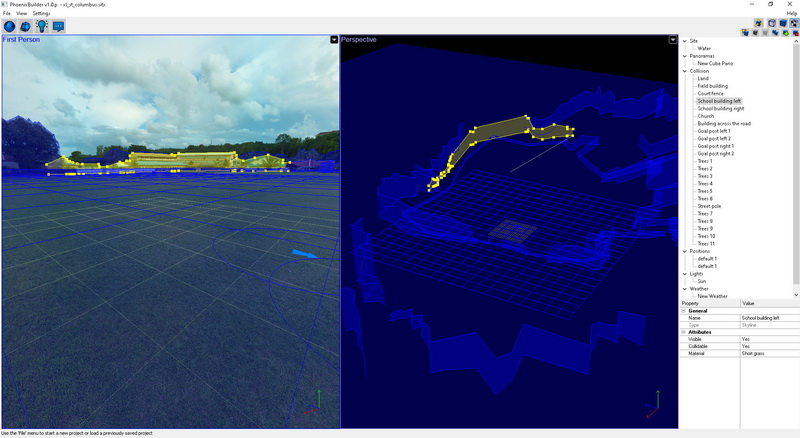Open the Settings menu
Image resolution: width=800 pixels, height=438 pixels.
coord(41,13)
